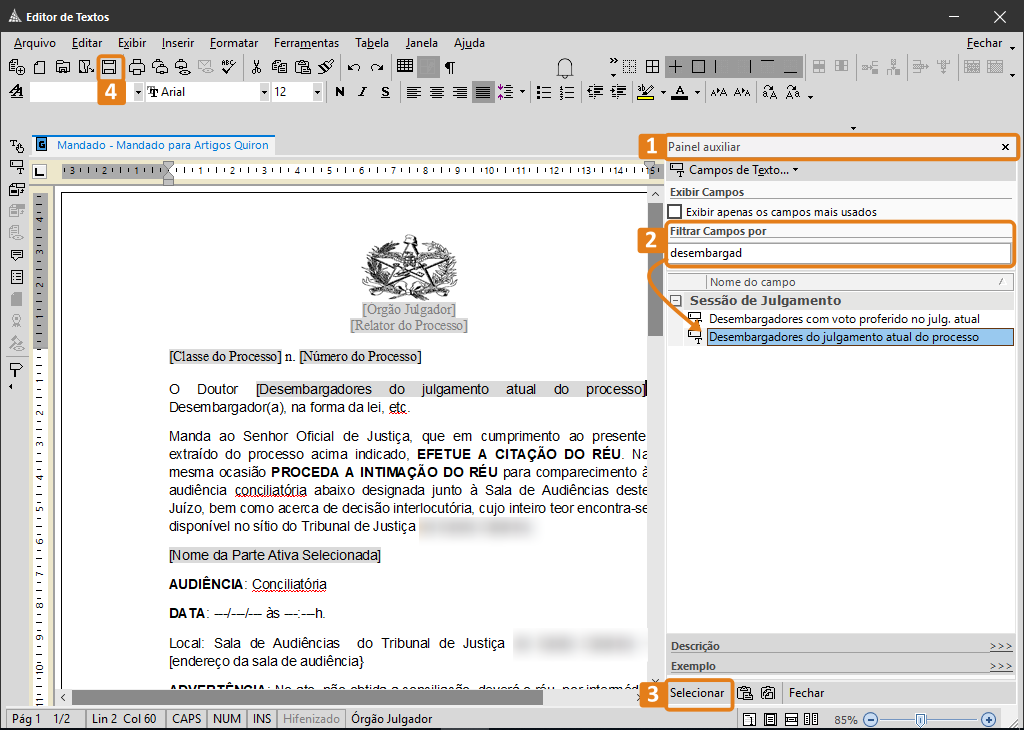Screen dimensions: 1024x730
Task: Toggle Bold (N) formatting
Action: pos(340,92)
